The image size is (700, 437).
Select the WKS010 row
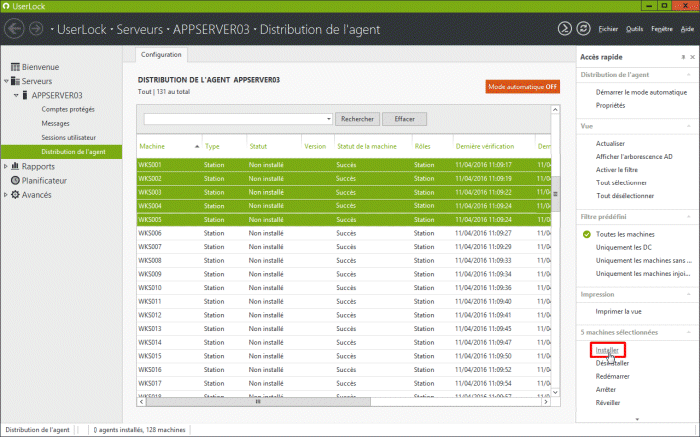(344, 288)
